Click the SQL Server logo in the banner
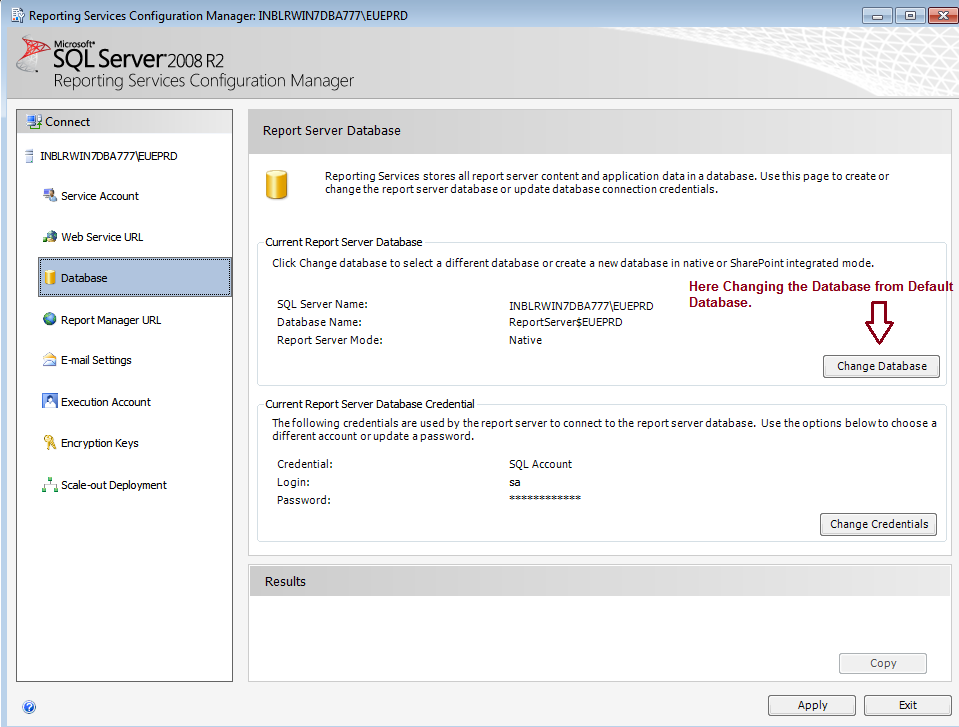The image size is (959, 727). point(32,54)
